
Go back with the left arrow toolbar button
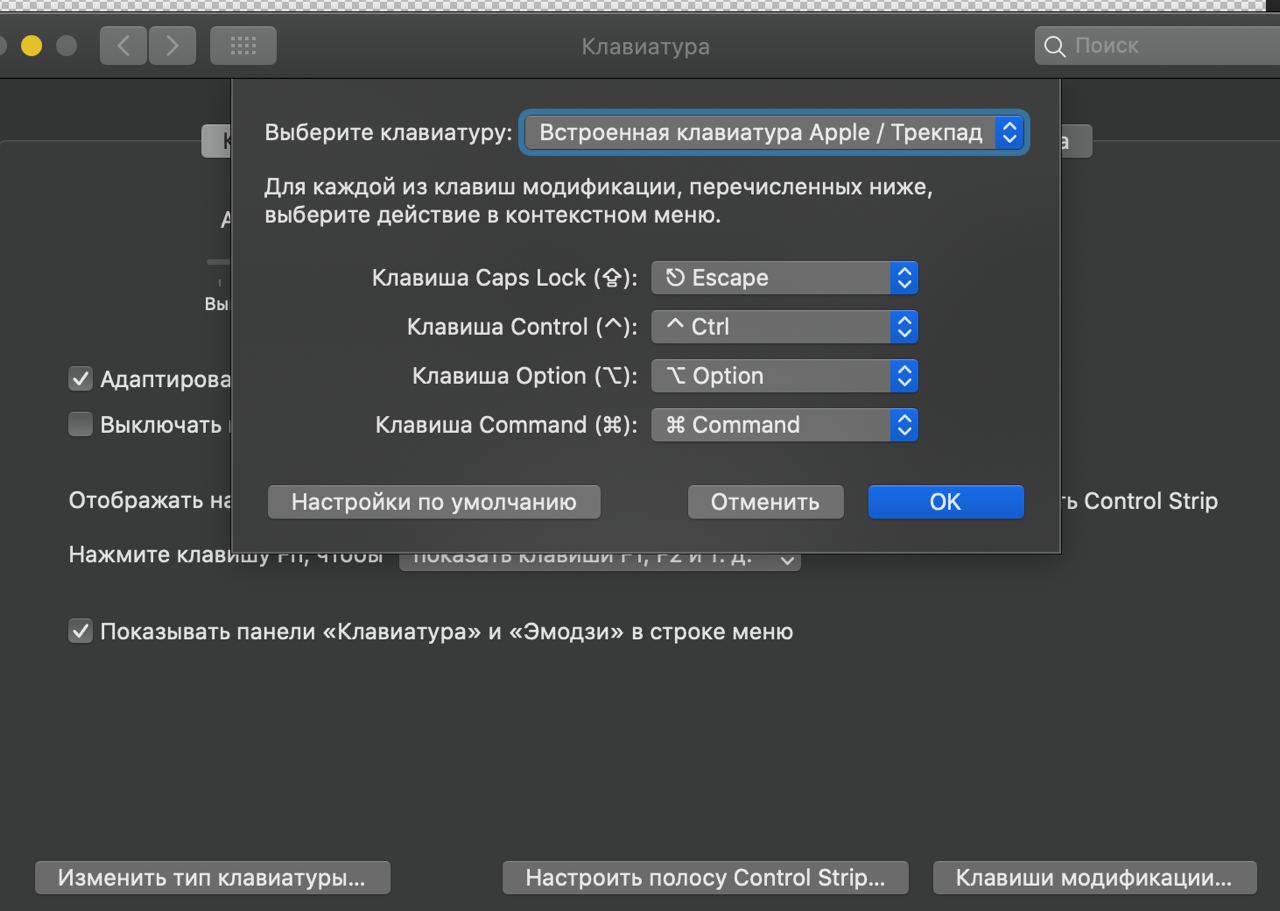coord(124,46)
